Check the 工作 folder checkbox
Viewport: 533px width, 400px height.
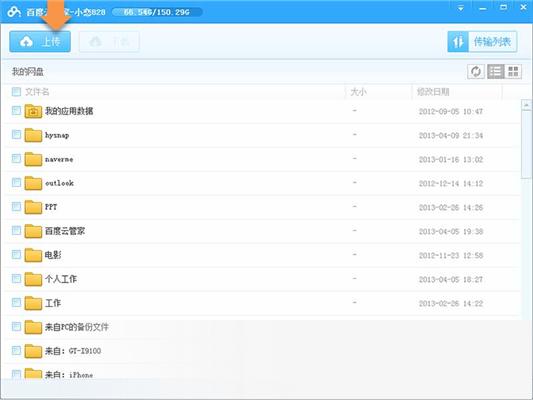click(x=16, y=302)
